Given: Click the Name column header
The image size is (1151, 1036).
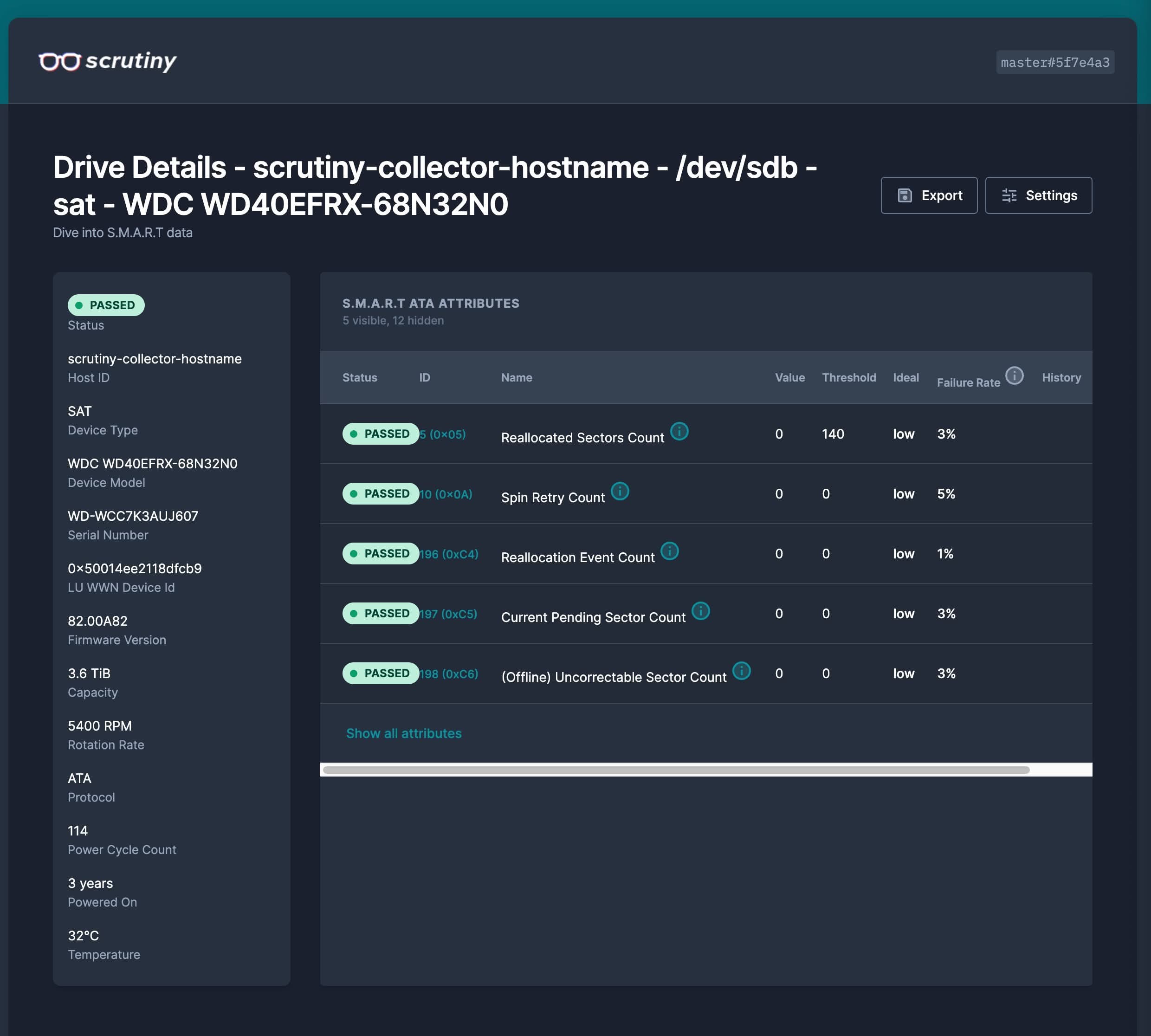Looking at the screenshot, I should (516, 377).
